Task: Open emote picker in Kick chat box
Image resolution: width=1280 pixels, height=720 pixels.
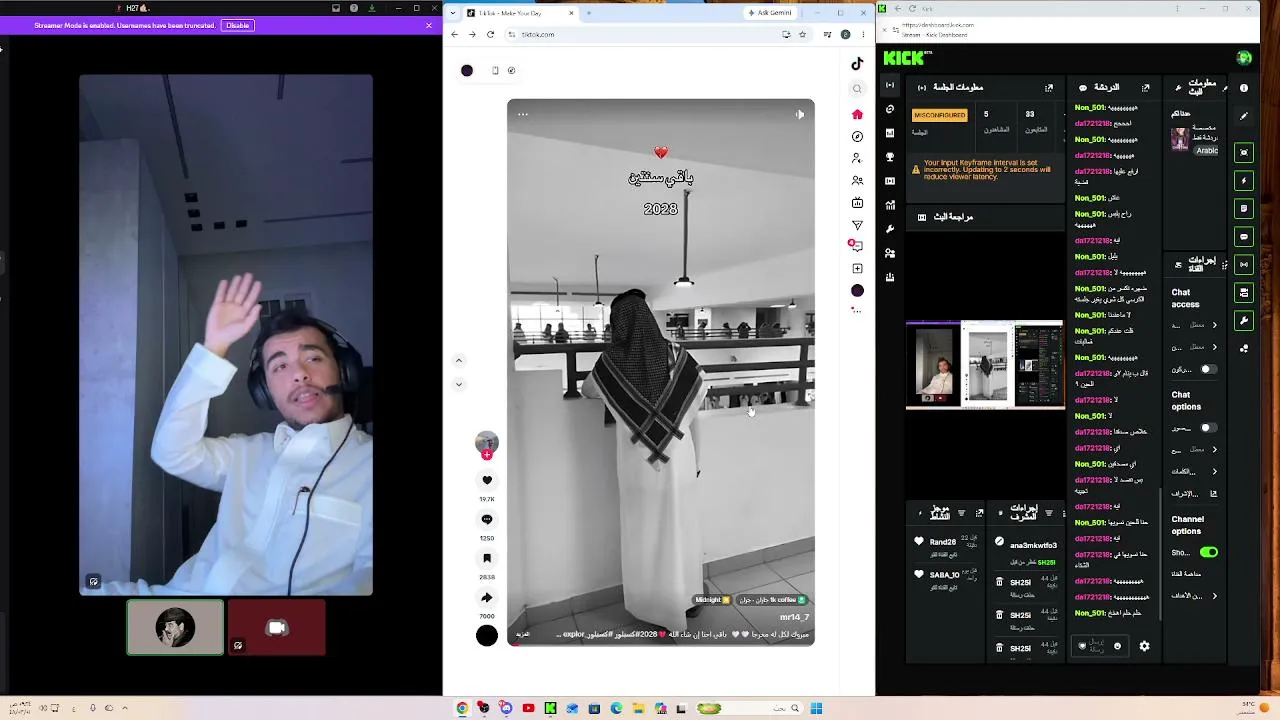Action: (x=1117, y=646)
